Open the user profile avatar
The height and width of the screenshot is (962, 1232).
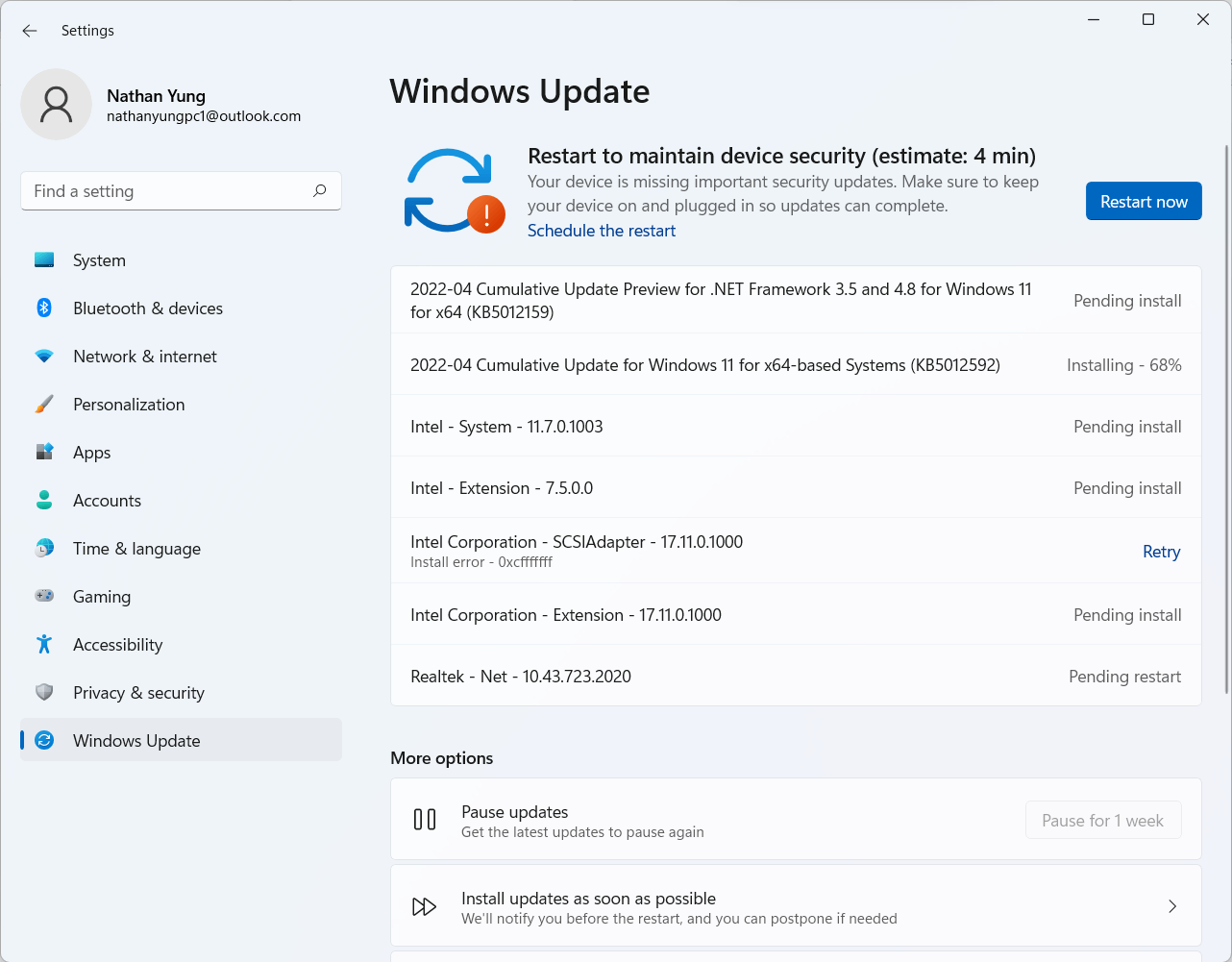pos(57,104)
